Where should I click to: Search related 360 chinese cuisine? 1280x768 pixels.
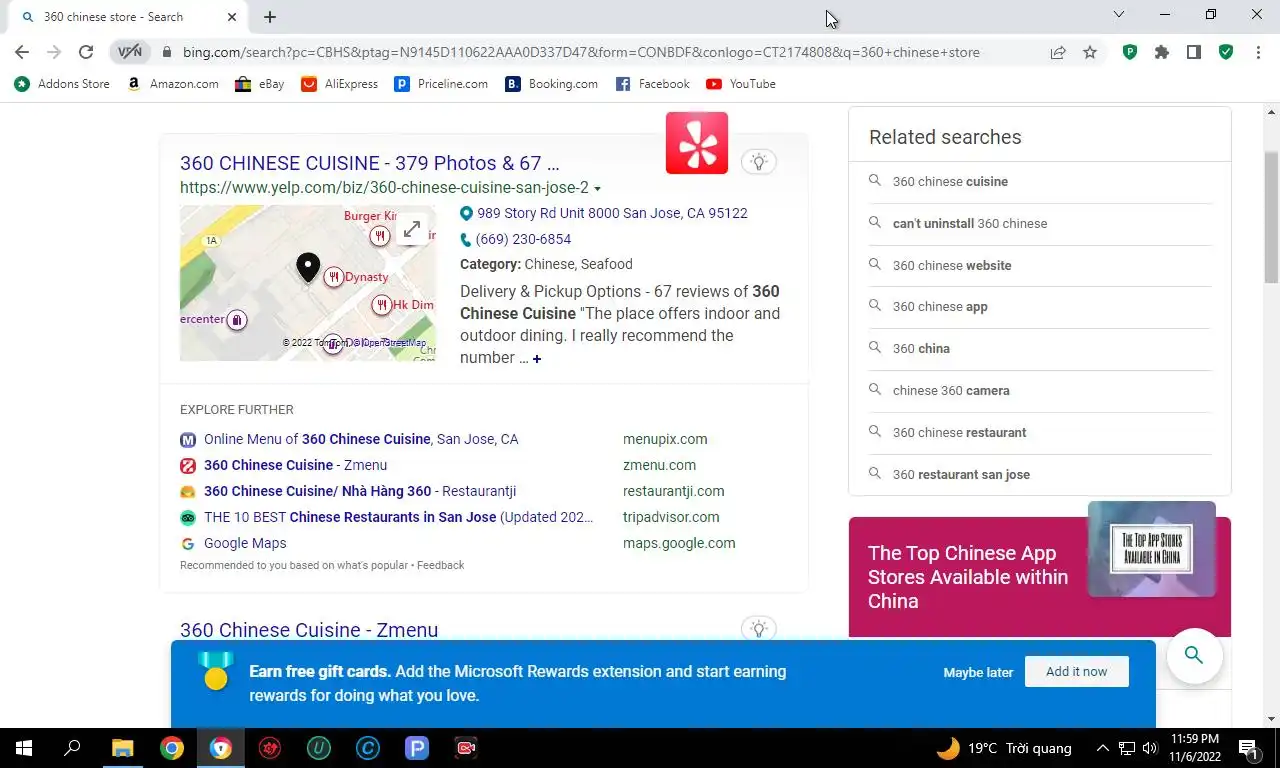tap(950, 181)
